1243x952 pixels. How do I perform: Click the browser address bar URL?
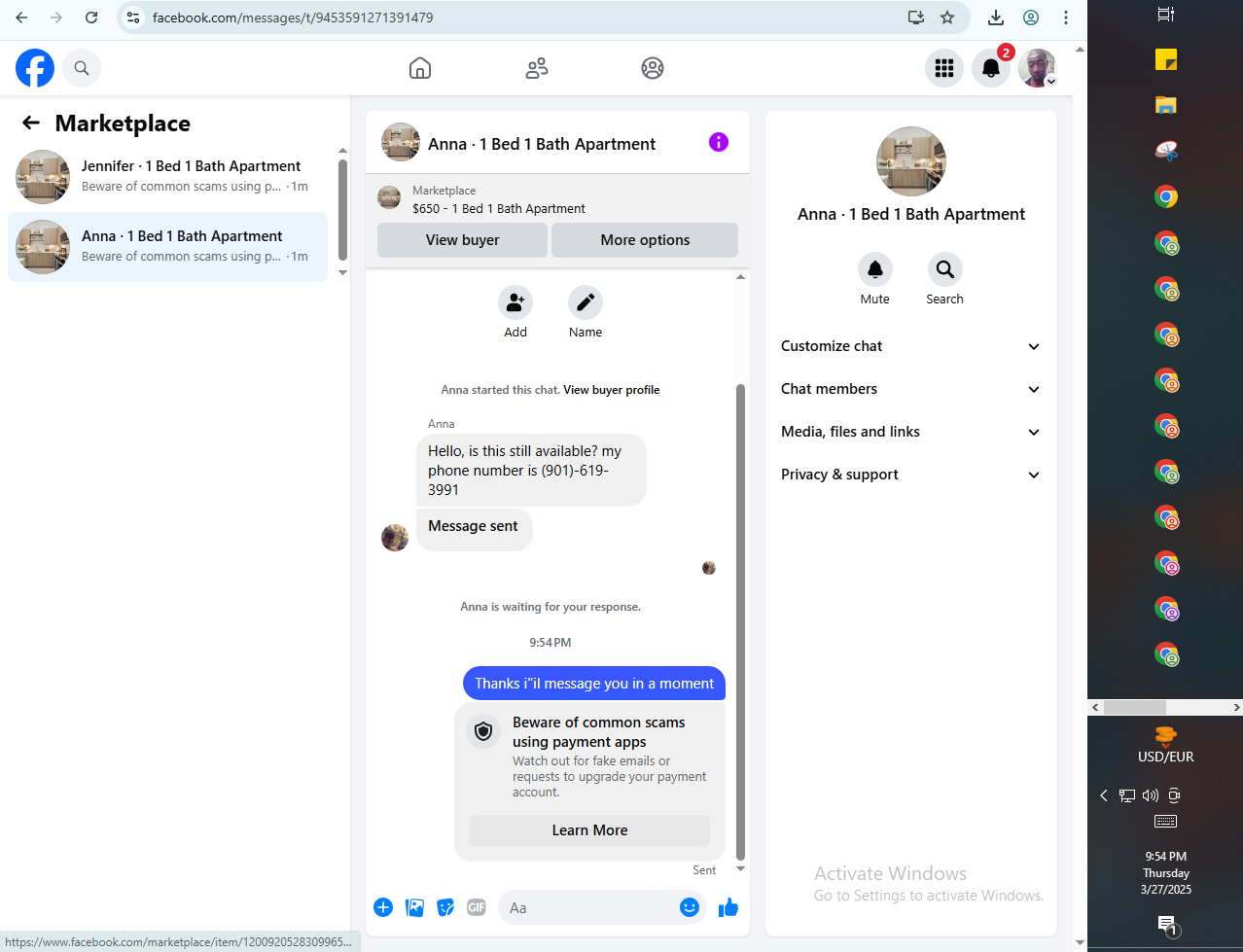point(293,18)
